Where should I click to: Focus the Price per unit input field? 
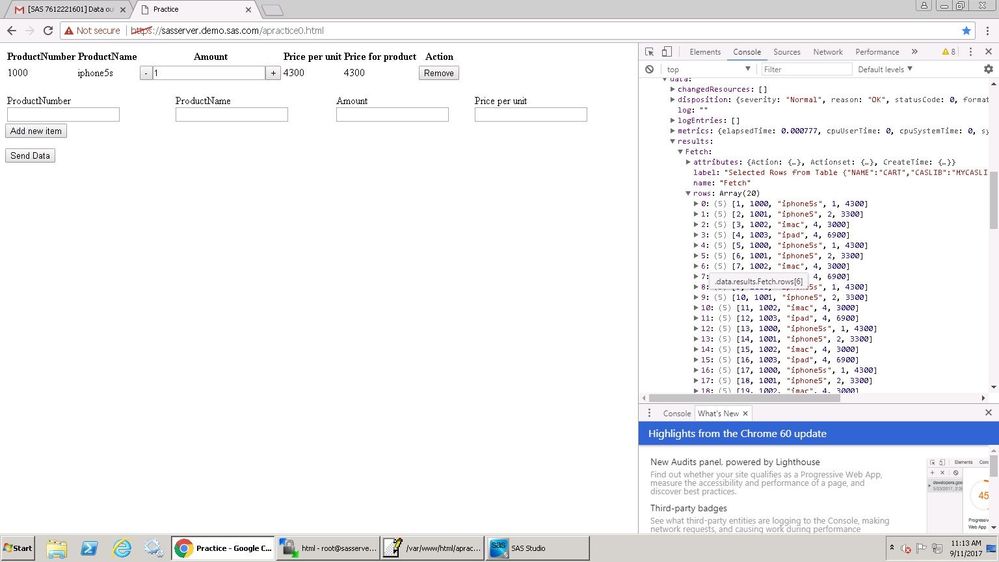[x=531, y=114]
